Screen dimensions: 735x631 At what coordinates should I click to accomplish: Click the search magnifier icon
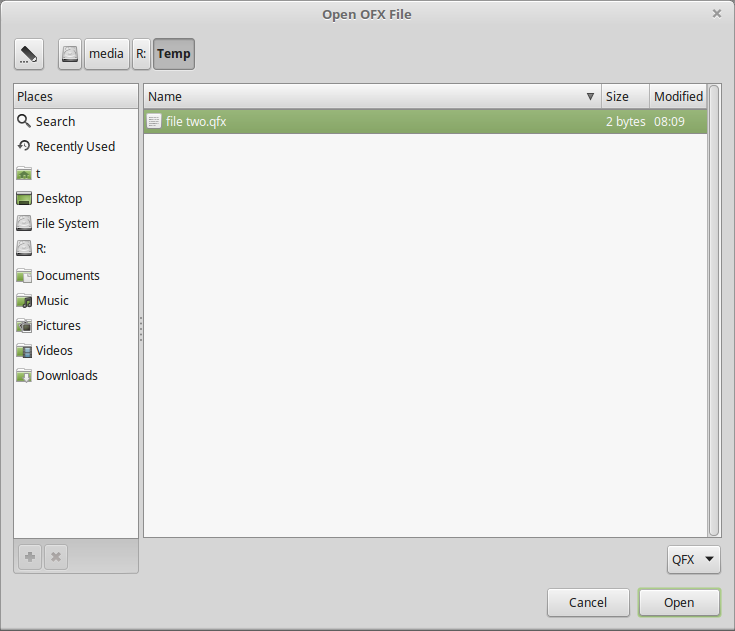[x=24, y=121]
